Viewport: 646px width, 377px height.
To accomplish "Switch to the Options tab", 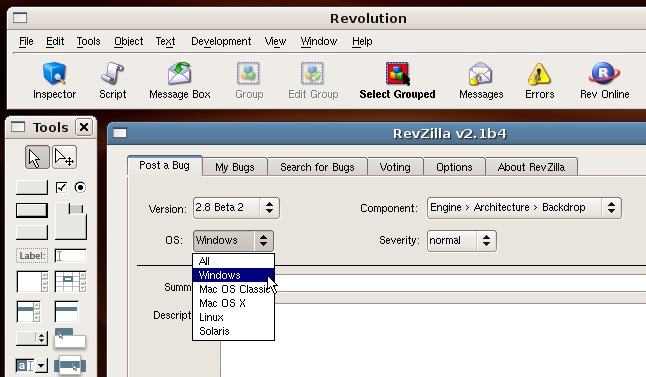I will 454,167.
